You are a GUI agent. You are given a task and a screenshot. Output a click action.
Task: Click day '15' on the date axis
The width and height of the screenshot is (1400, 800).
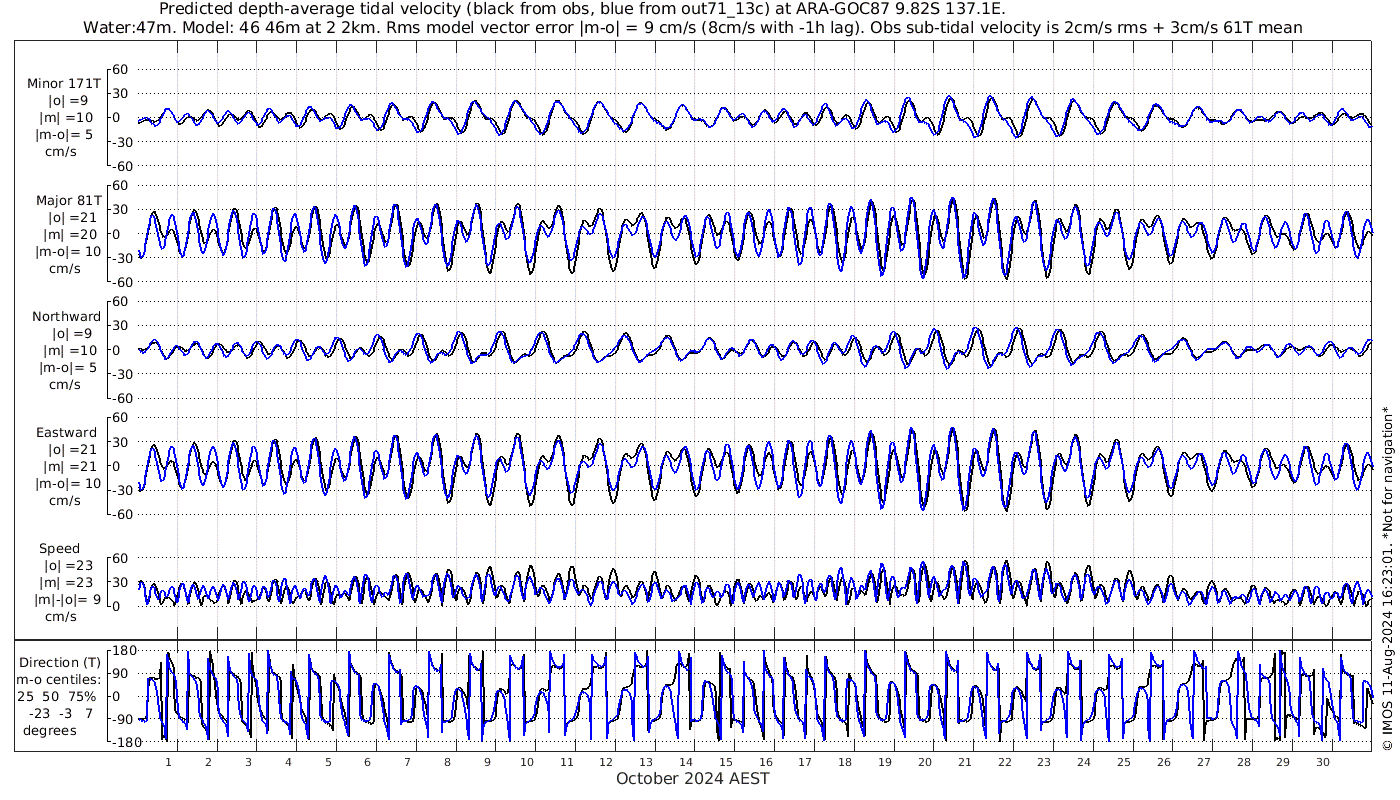(x=725, y=762)
